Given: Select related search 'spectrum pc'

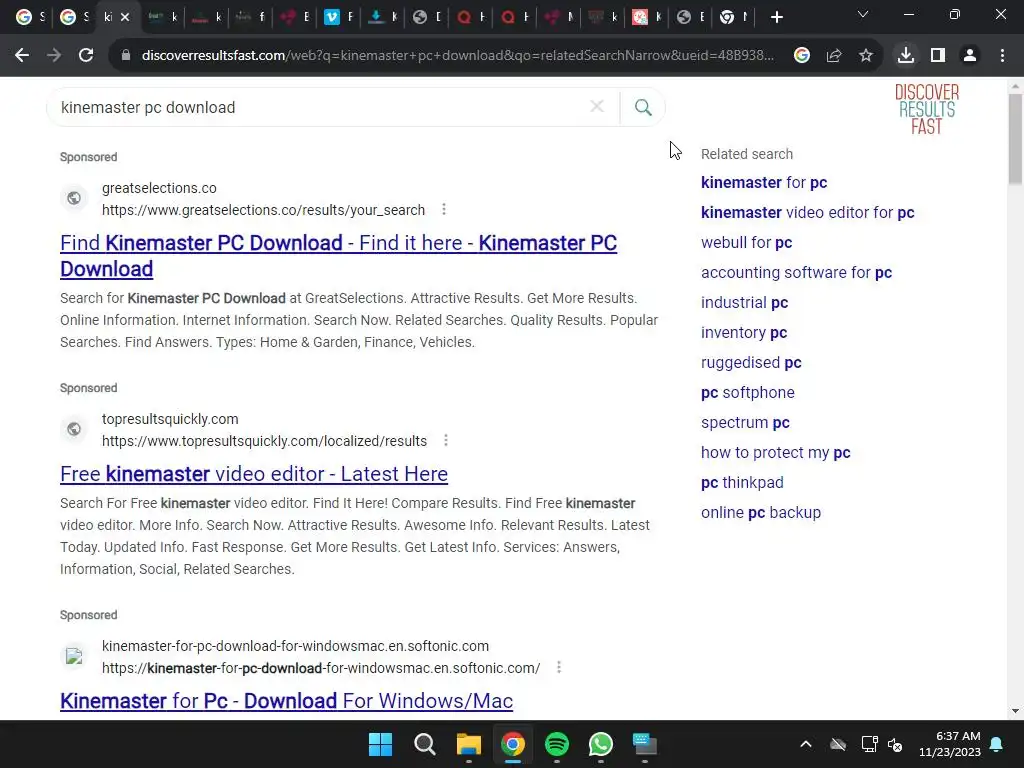Looking at the screenshot, I should [x=745, y=423].
